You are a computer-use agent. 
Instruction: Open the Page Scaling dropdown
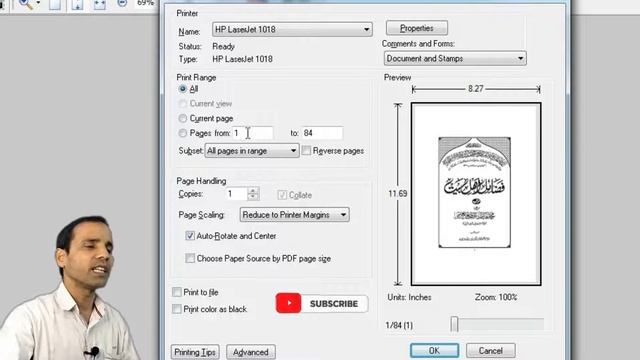pos(294,215)
